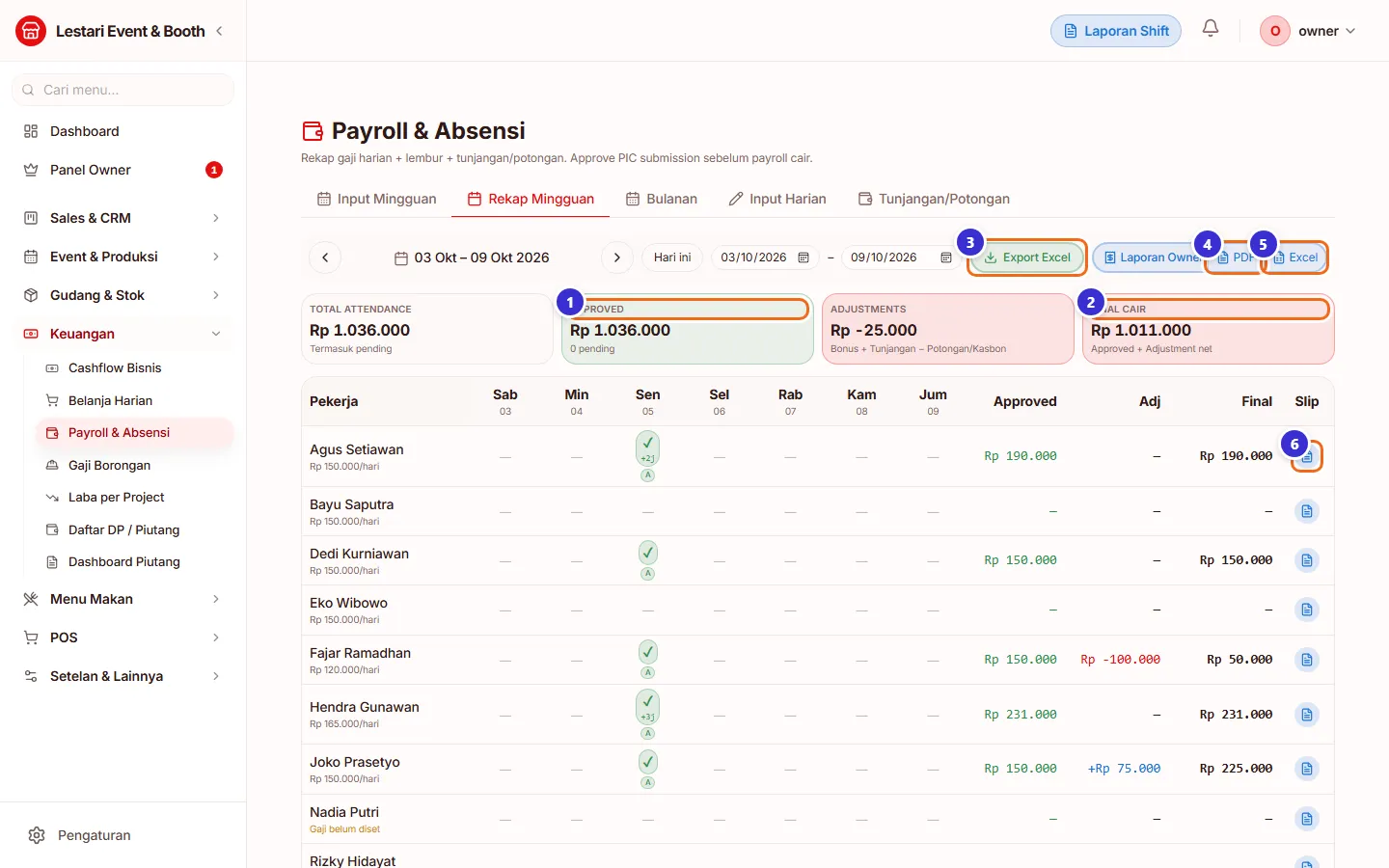Click the Laporan Owner button
The image size is (1389, 868).
click(1149, 258)
